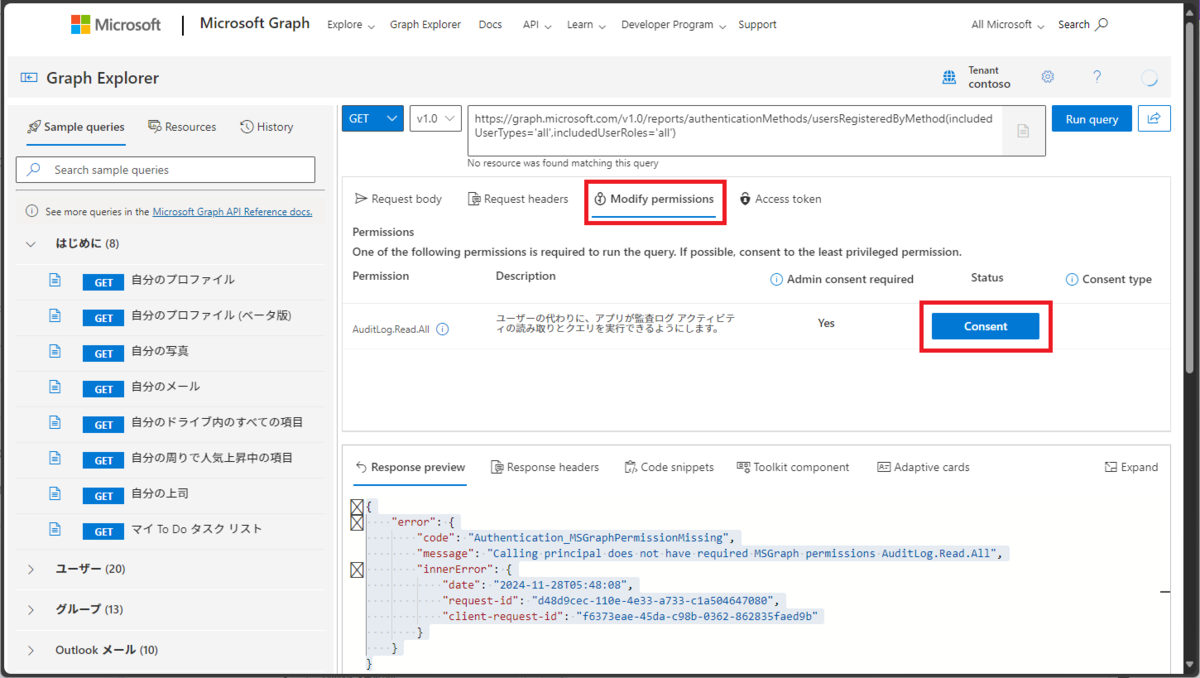Open the Code snippets tab

click(x=669, y=467)
